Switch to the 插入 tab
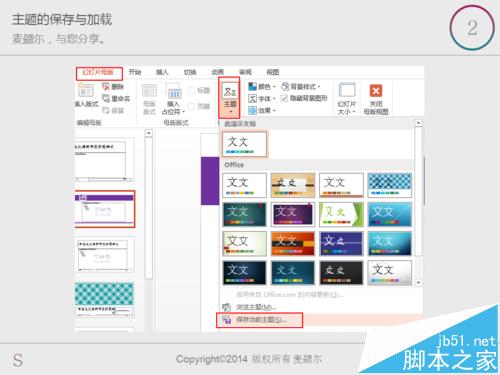The height and width of the screenshot is (375, 500). 162,72
